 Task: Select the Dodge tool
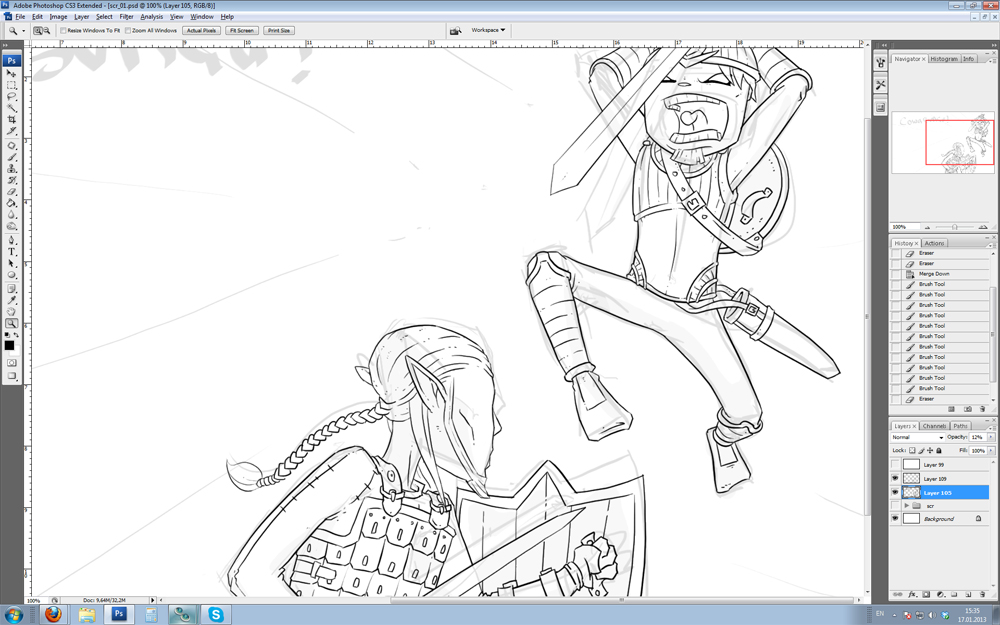click(x=11, y=226)
